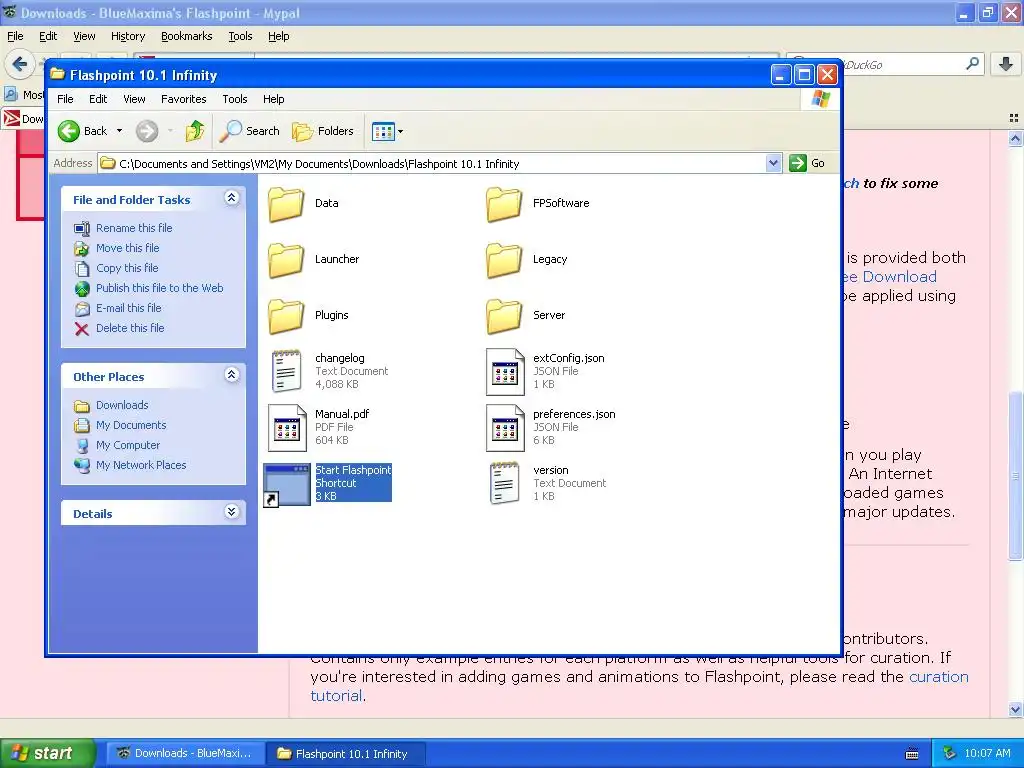
Task: Open the Mypal browser History menu
Action: (127, 37)
